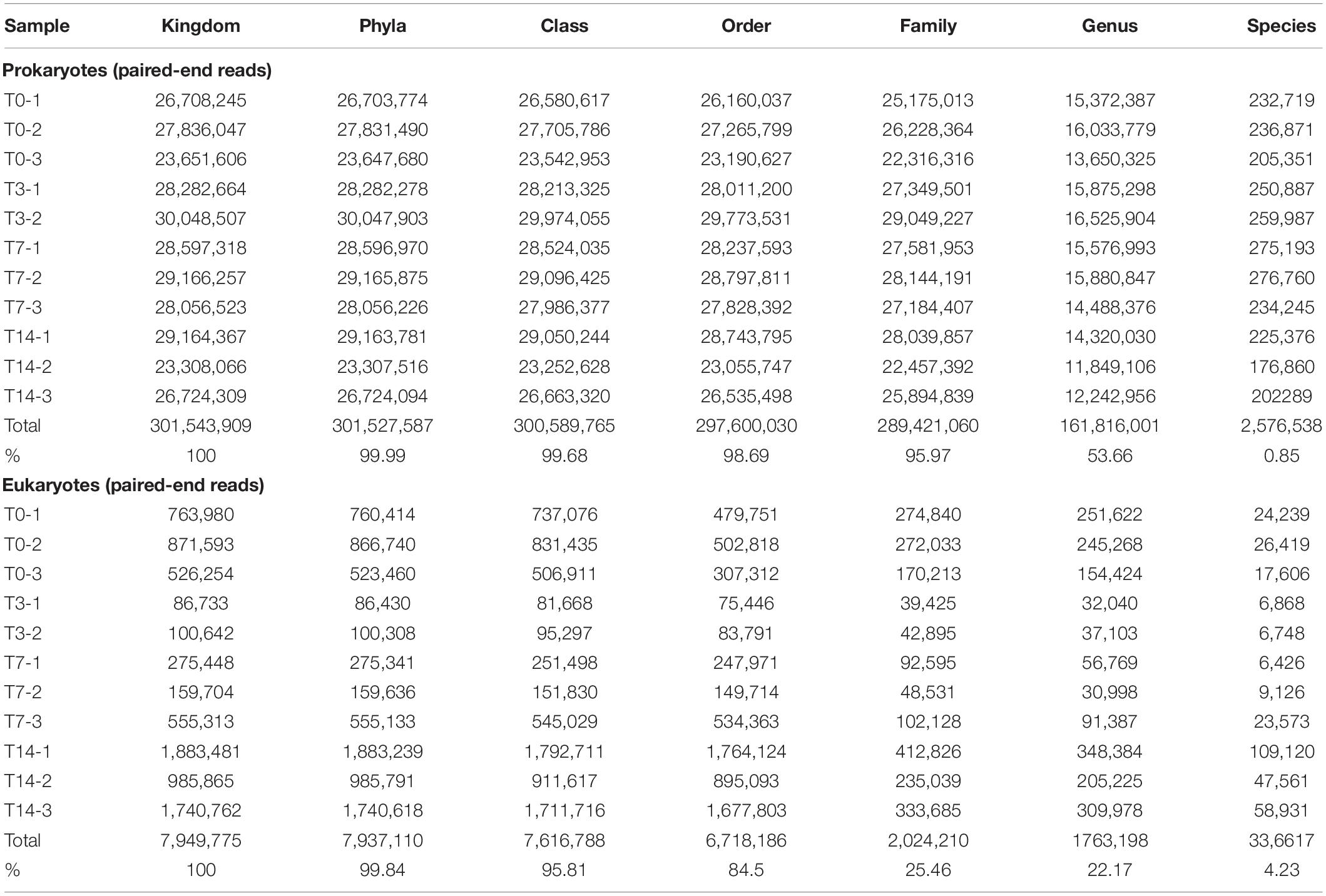This screenshot has width=1326, height=896.
Task: Click the Genus column header
Action: click(1109, 26)
